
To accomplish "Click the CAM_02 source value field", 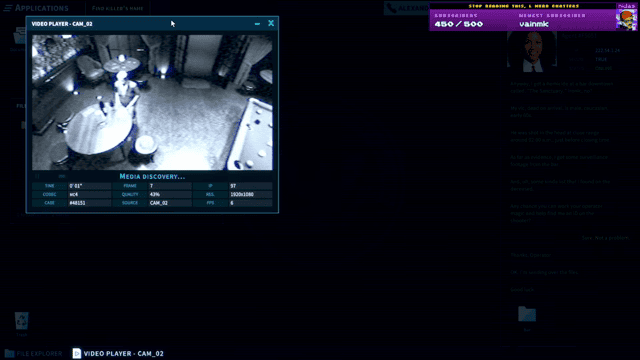I will click(x=170, y=203).
